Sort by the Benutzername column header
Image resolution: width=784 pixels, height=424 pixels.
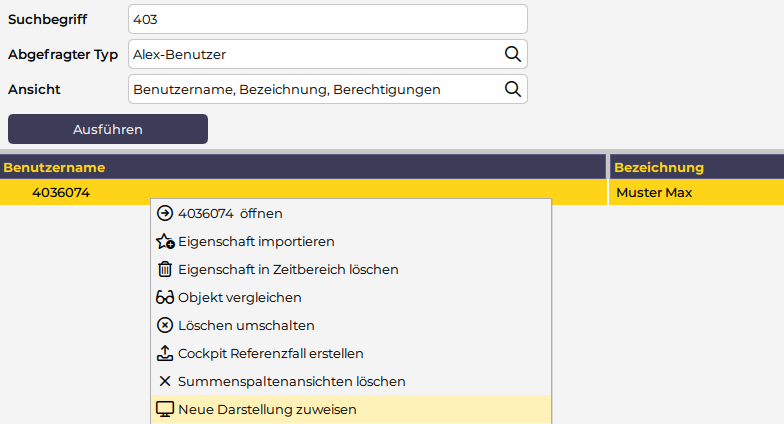click(x=54, y=167)
